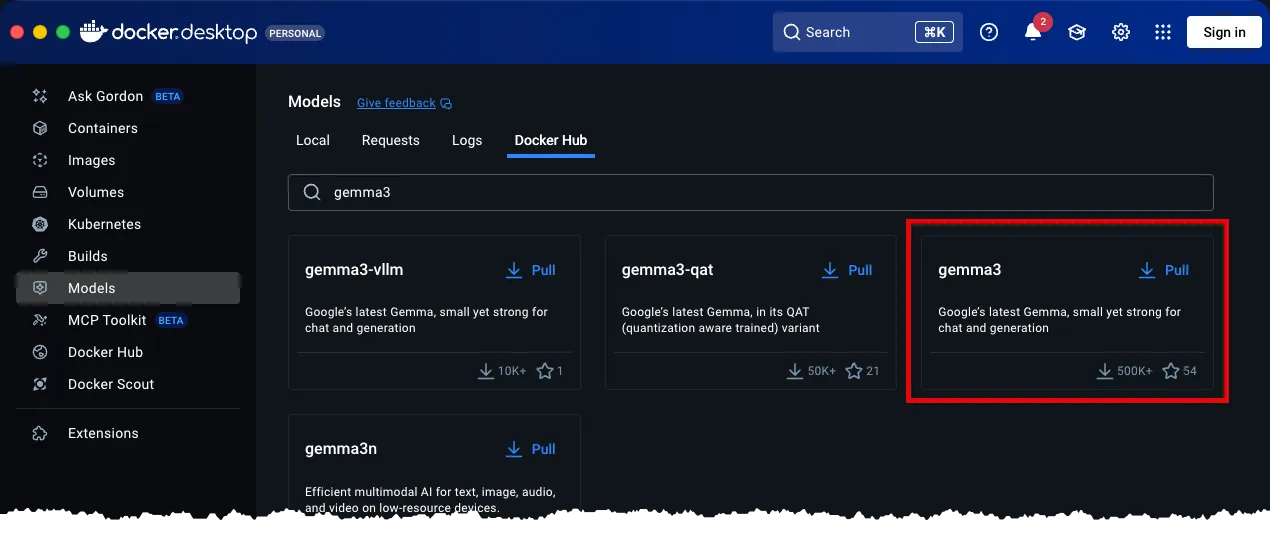Click the Models sidebar icon
The image size is (1270, 544).
[40, 288]
